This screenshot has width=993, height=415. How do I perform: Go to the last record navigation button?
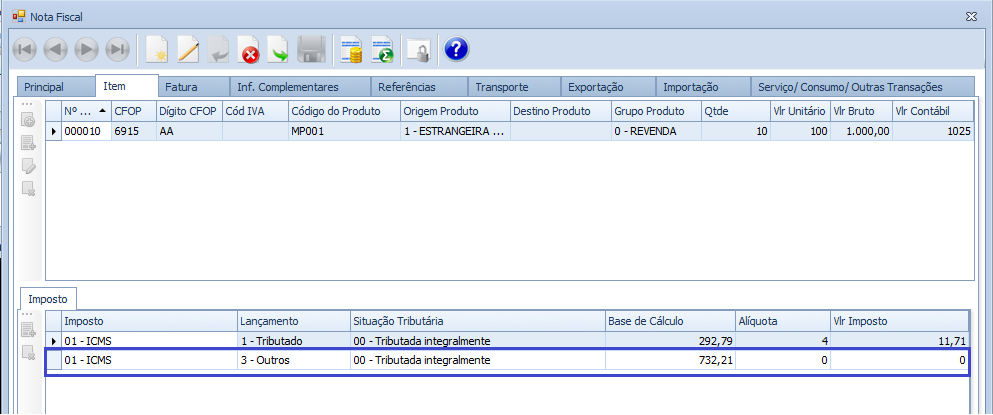118,49
